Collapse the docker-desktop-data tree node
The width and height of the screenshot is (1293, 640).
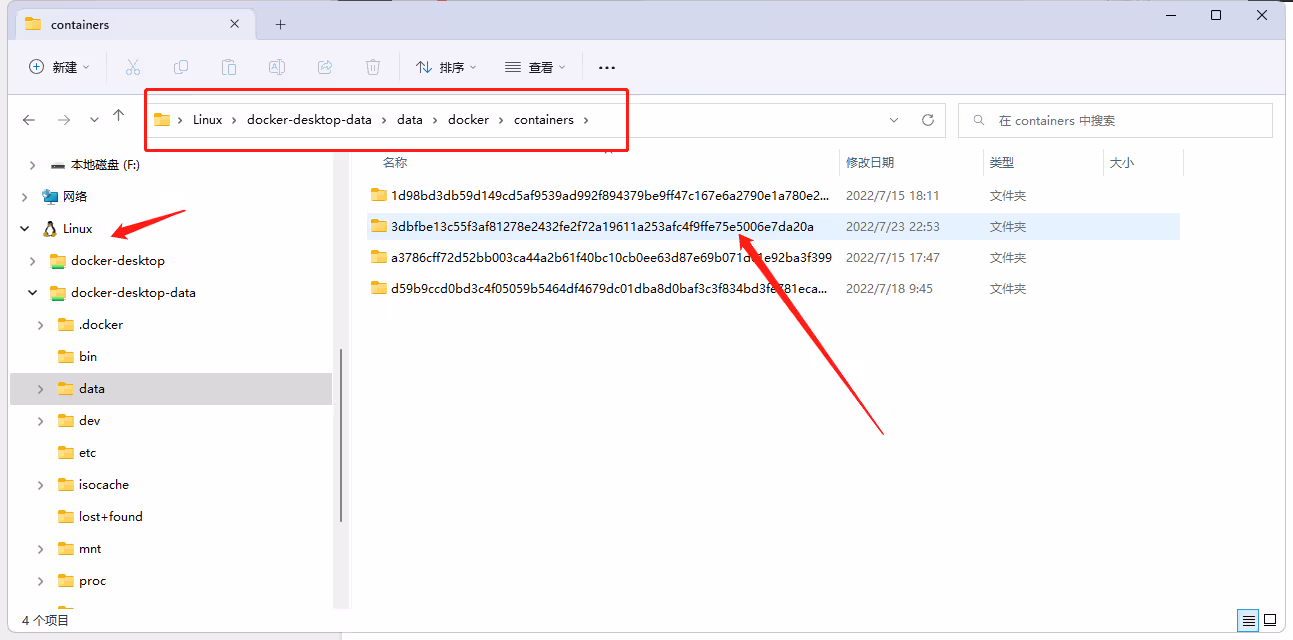(x=33, y=293)
